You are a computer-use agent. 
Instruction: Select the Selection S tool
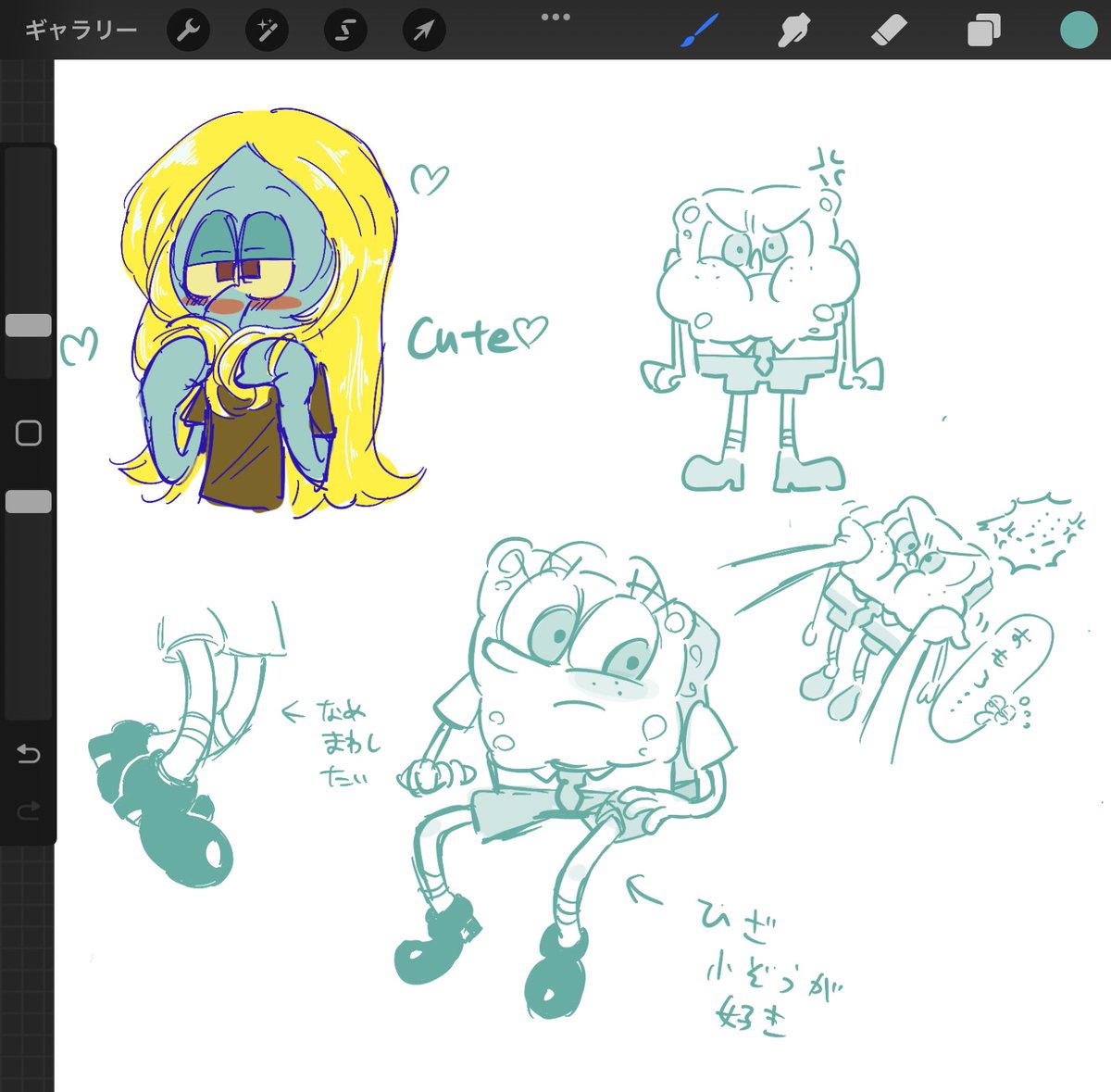[x=345, y=31]
